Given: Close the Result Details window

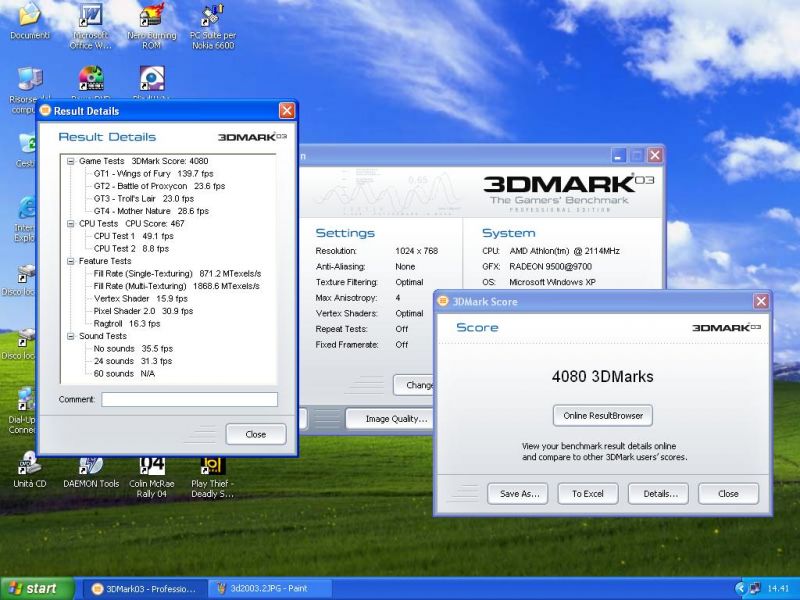Looking at the screenshot, I should (287, 111).
